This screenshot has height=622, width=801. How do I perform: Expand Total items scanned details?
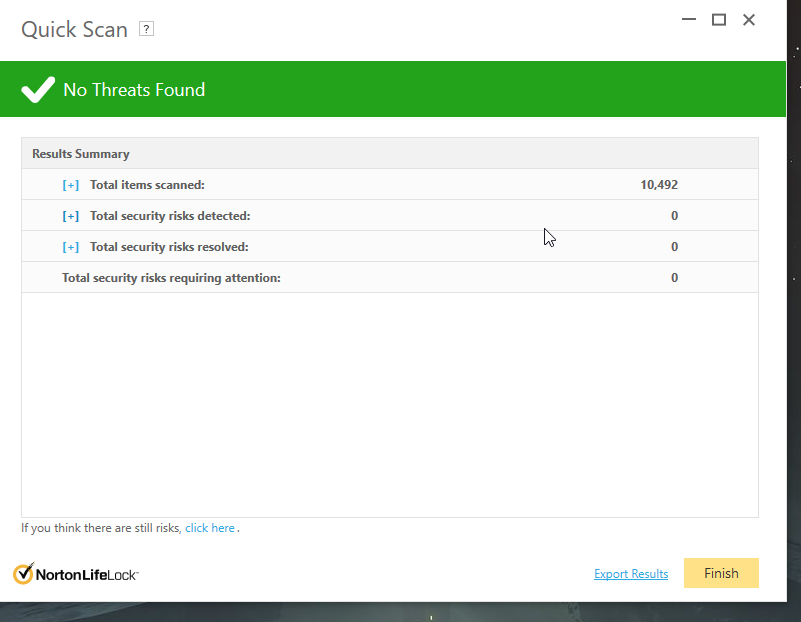70,185
